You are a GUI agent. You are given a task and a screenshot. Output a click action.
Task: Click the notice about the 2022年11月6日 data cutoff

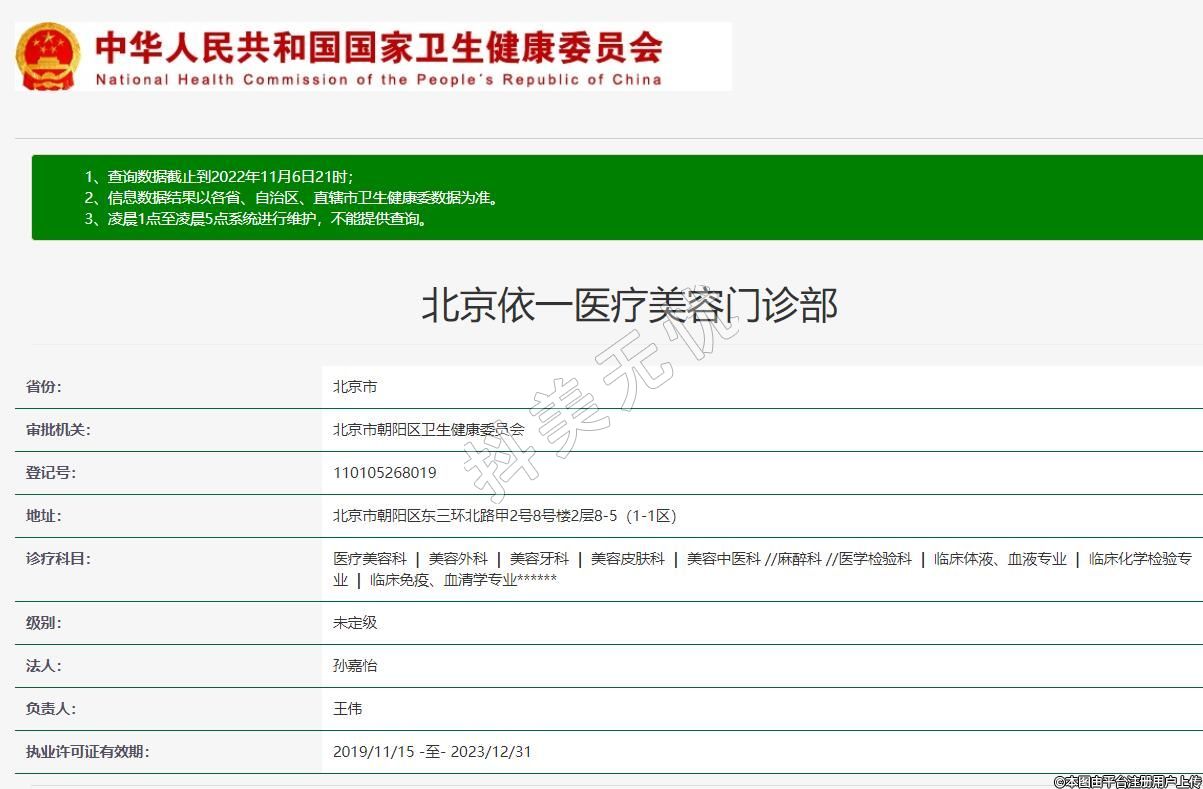pyautogui.click(x=219, y=176)
